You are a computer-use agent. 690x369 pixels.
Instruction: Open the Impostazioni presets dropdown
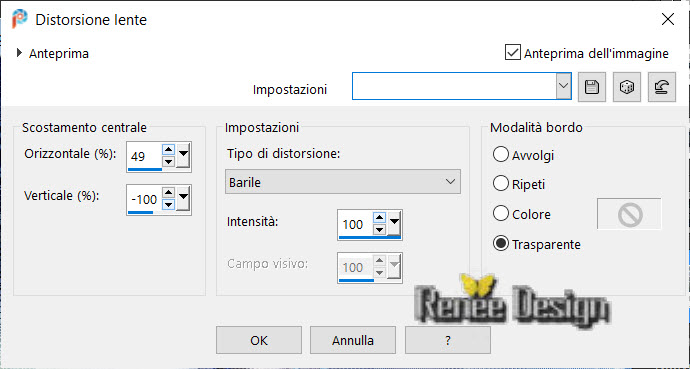coord(462,86)
